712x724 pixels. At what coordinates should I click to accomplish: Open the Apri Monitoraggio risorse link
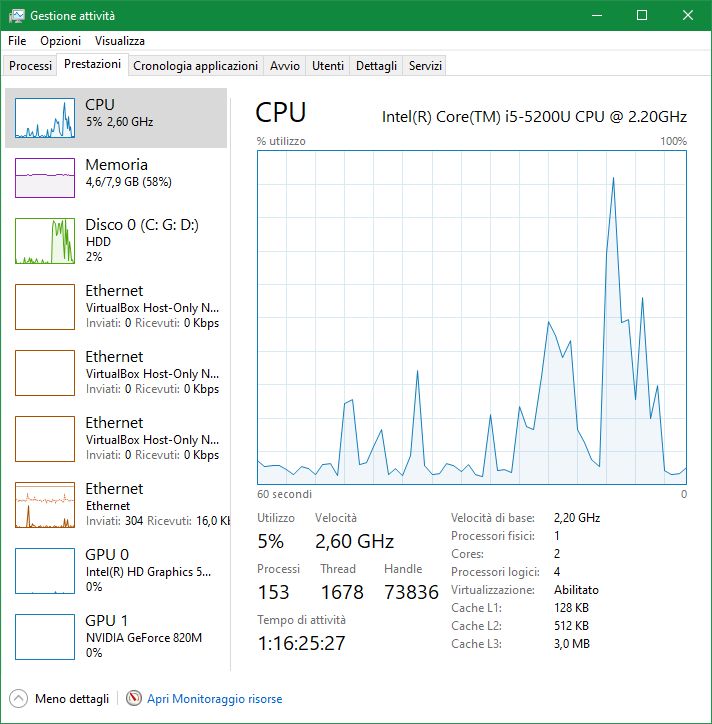click(215, 699)
